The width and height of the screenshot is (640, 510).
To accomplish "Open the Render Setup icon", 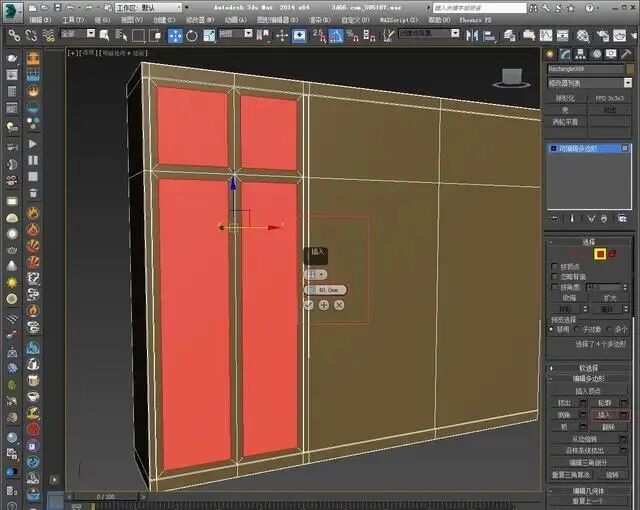I will click(x=602, y=36).
